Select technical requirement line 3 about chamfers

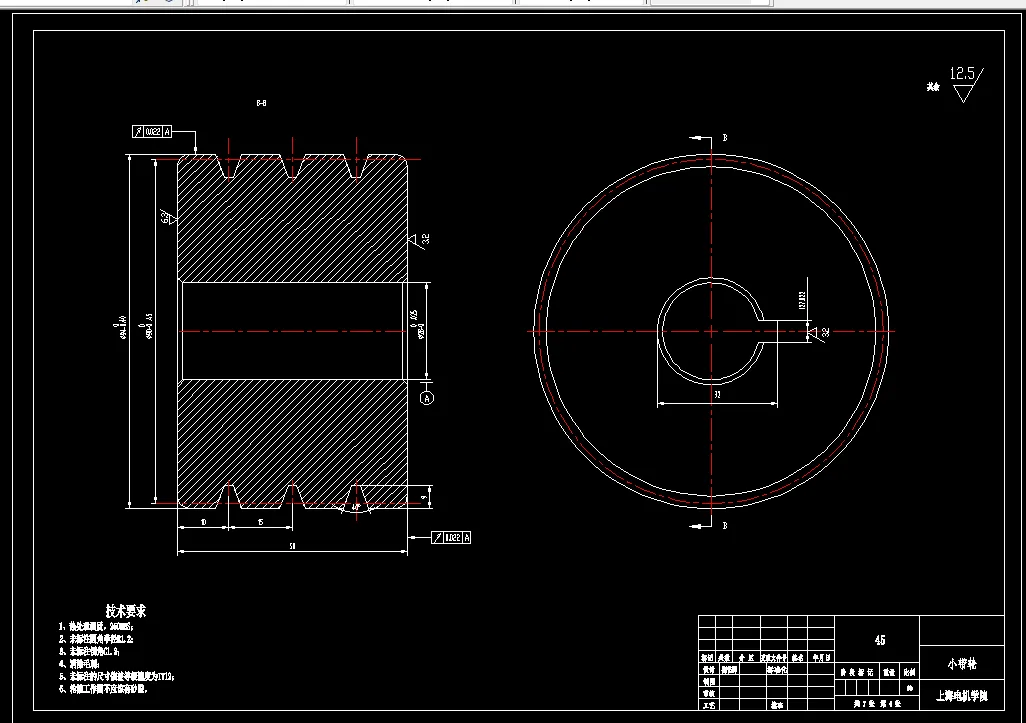click(89, 652)
